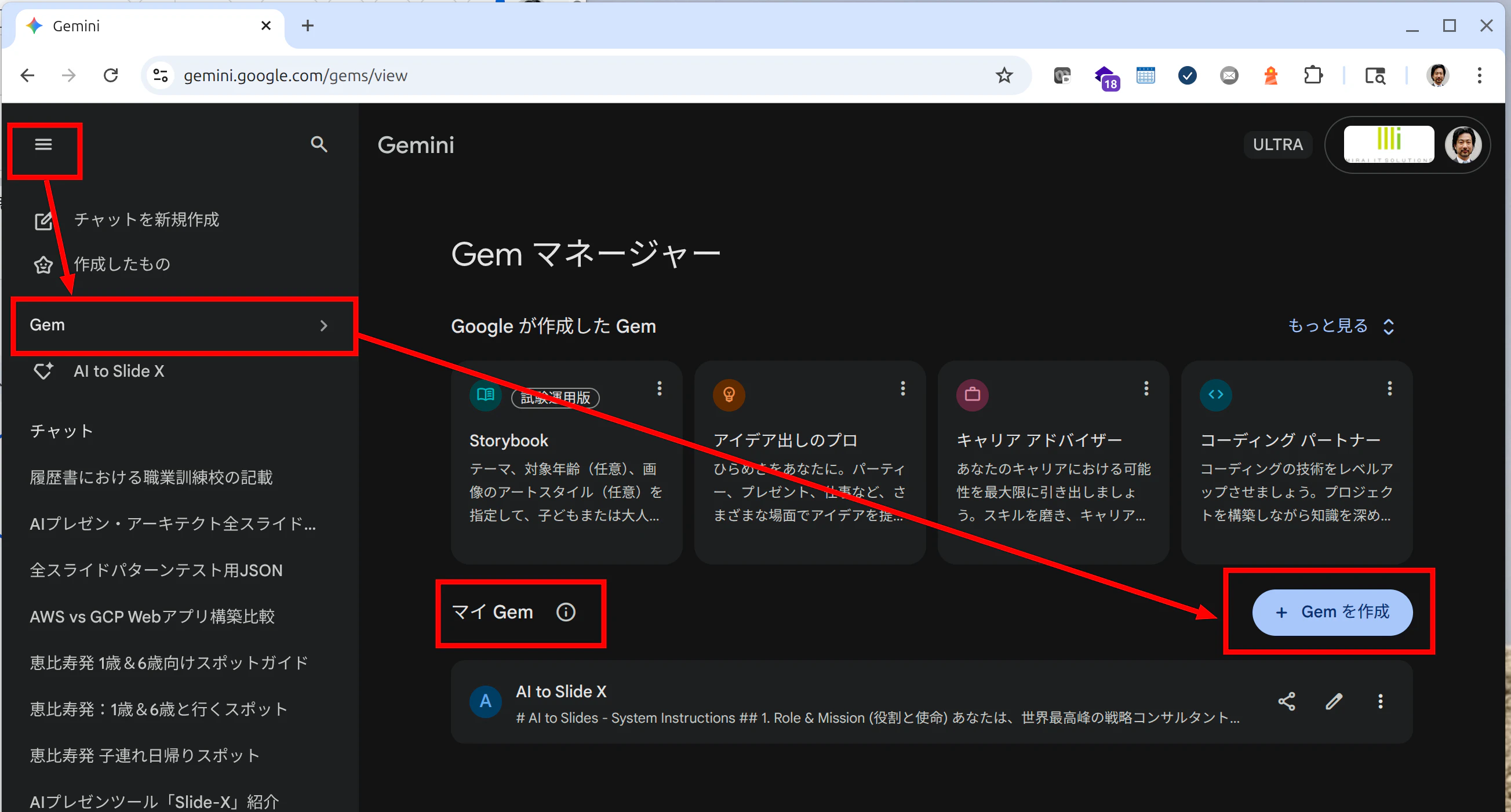This screenshot has height=812, width=1511.
Task: Open the Storybook Gem card
Action: click(x=567, y=463)
